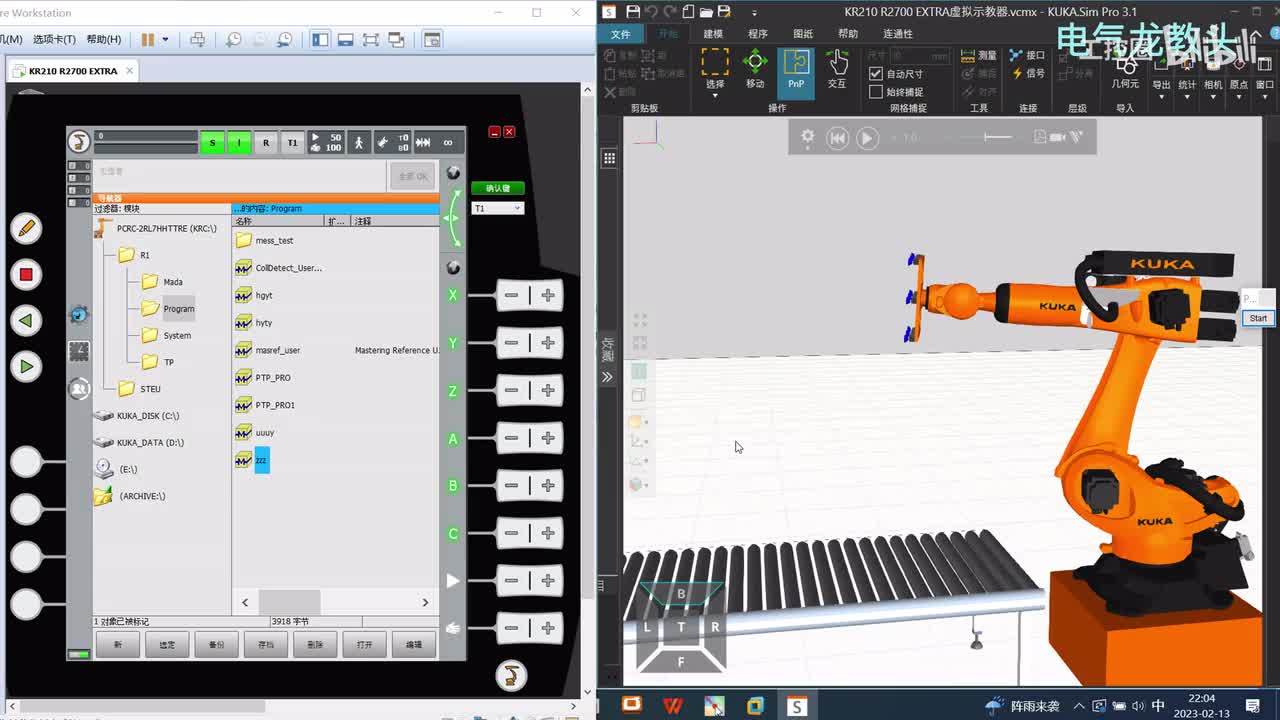The image size is (1280, 720).
Task: Click the Z axis minus jog key
Action: (511, 390)
